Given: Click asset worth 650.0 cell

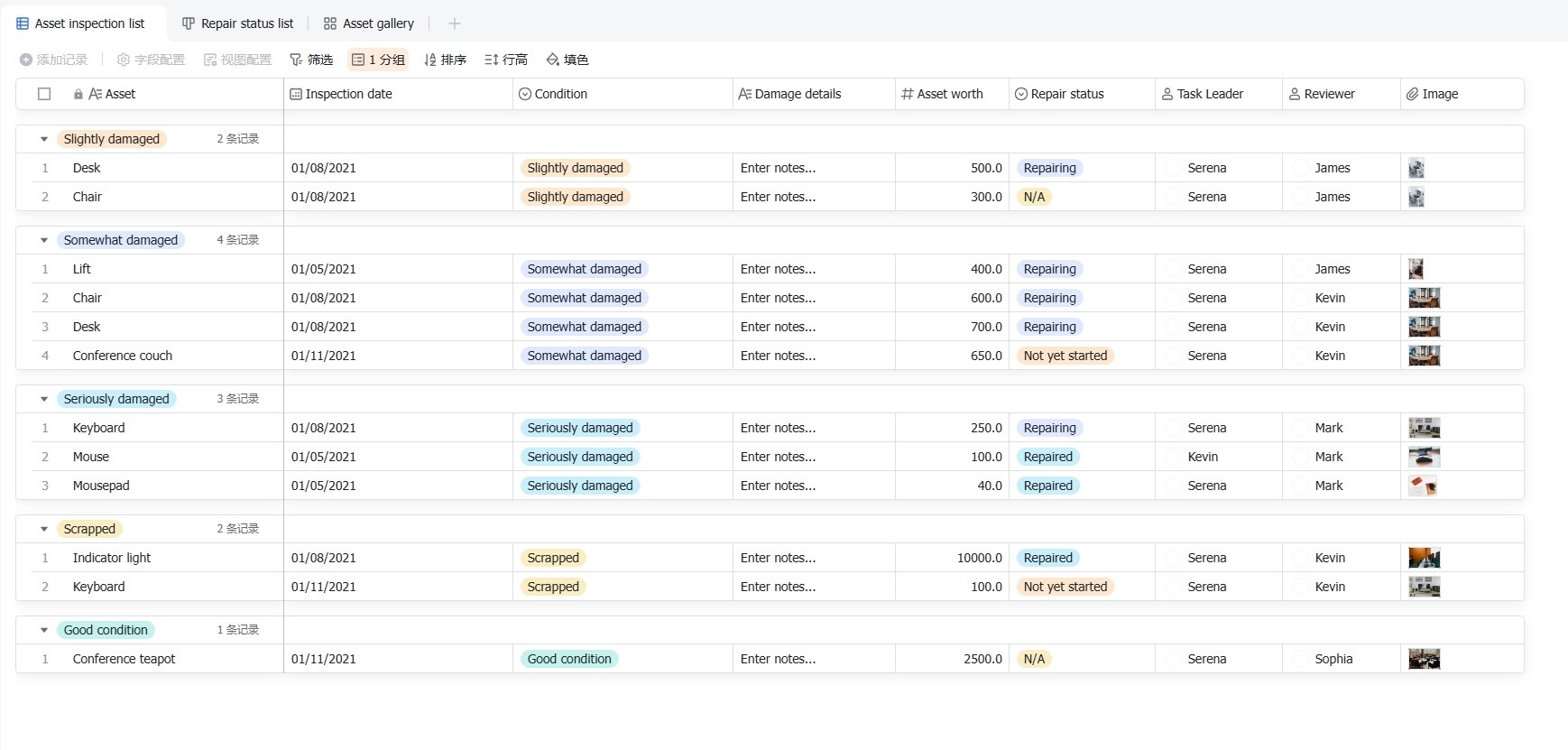Looking at the screenshot, I should 952,356.
